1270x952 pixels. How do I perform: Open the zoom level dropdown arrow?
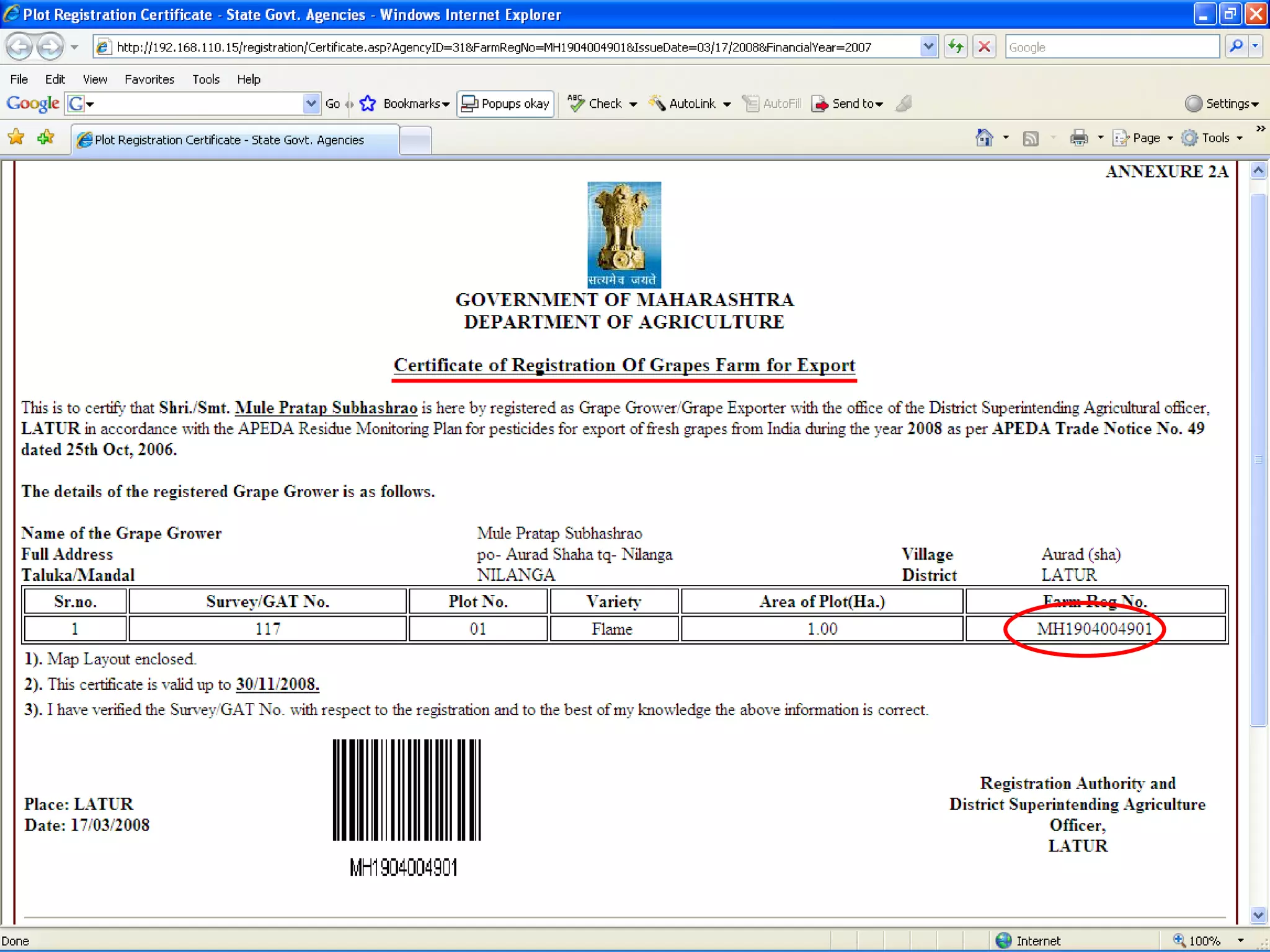(1240, 941)
